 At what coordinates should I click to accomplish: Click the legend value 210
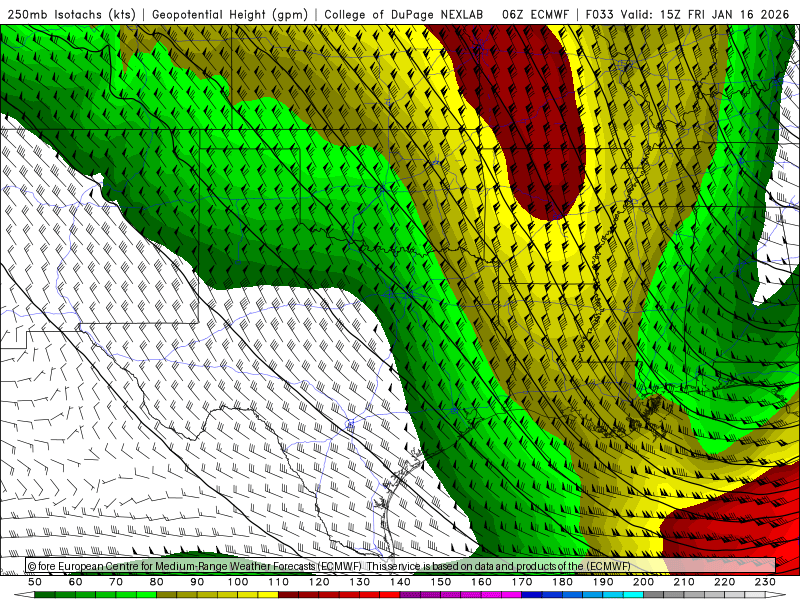[x=684, y=582]
